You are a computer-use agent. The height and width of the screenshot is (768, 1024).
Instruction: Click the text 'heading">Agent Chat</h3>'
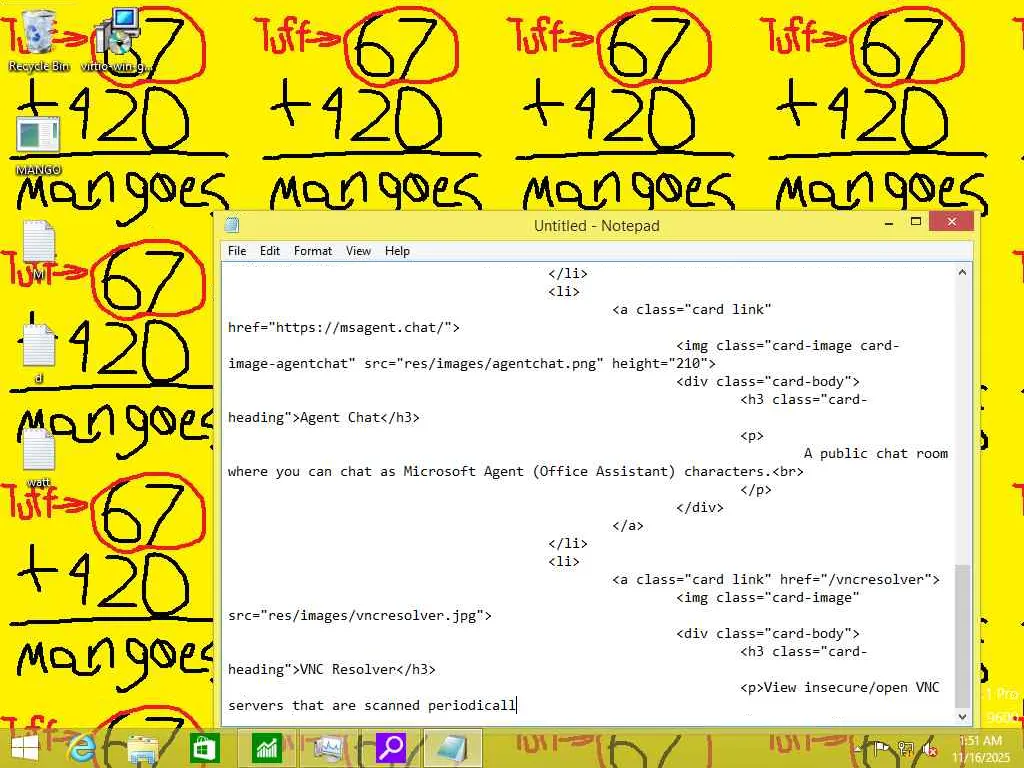[x=323, y=417]
